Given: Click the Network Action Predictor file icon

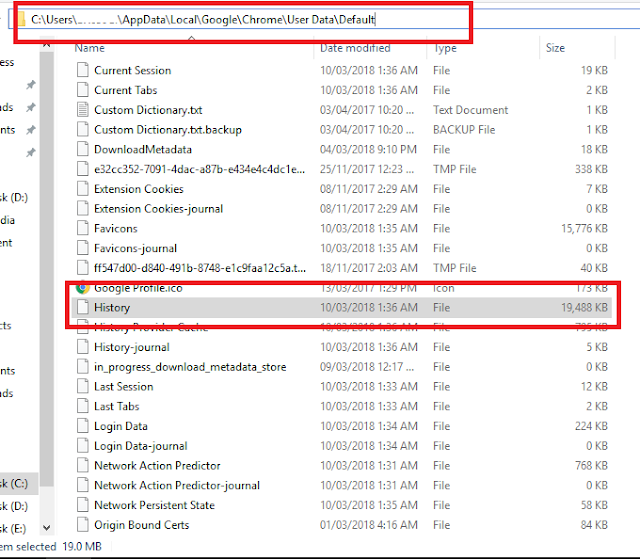Looking at the screenshot, I should pyautogui.click(x=83, y=466).
